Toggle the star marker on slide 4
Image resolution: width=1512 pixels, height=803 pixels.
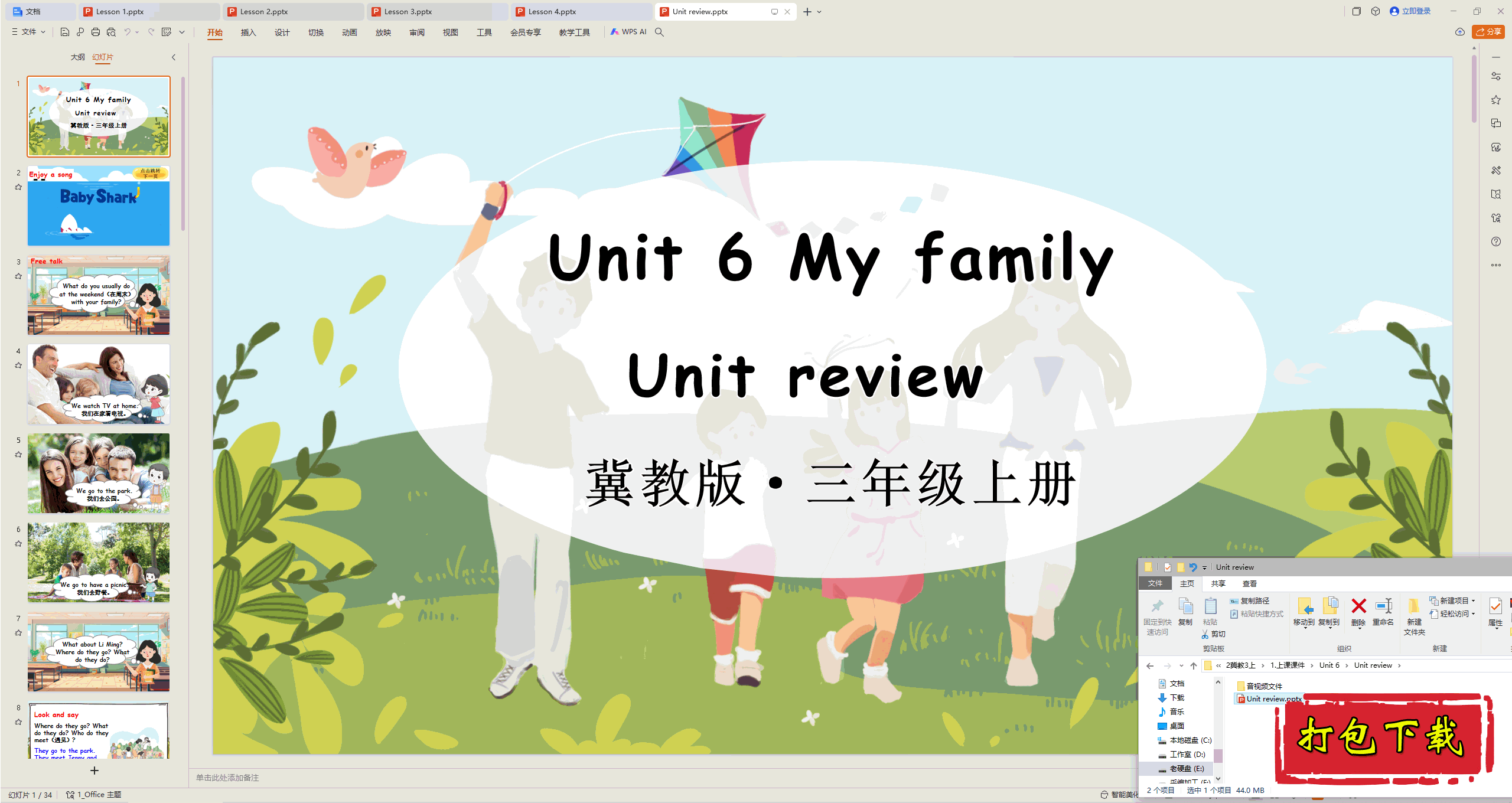[18, 365]
